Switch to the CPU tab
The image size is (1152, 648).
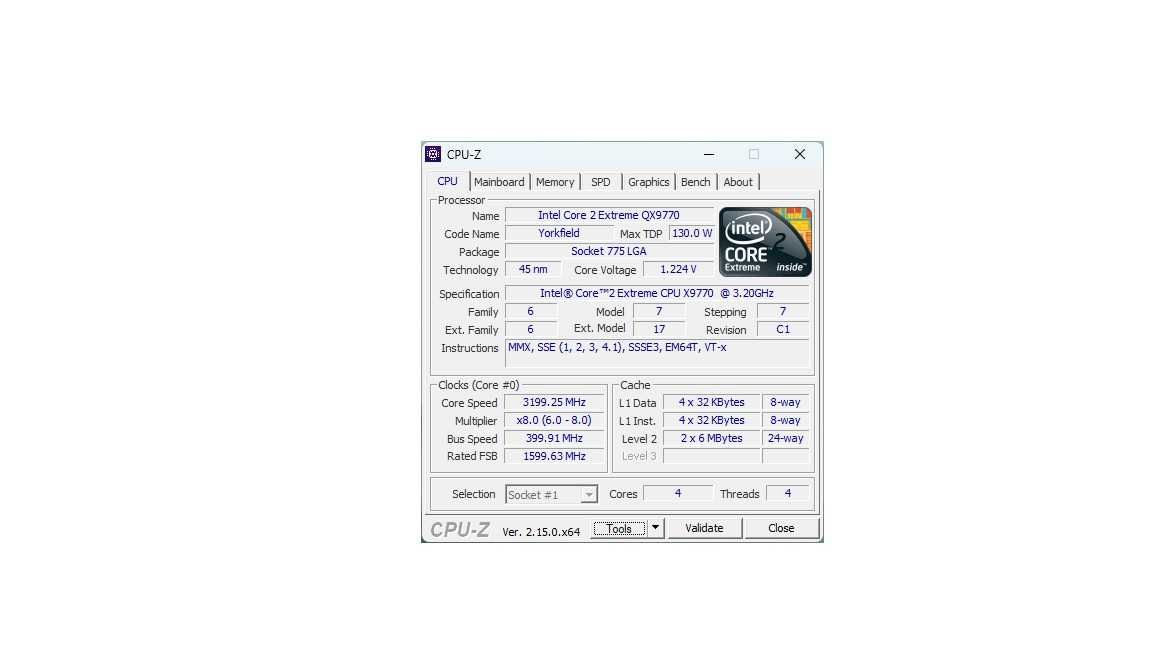pyautogui.click(x=447, y=181)
